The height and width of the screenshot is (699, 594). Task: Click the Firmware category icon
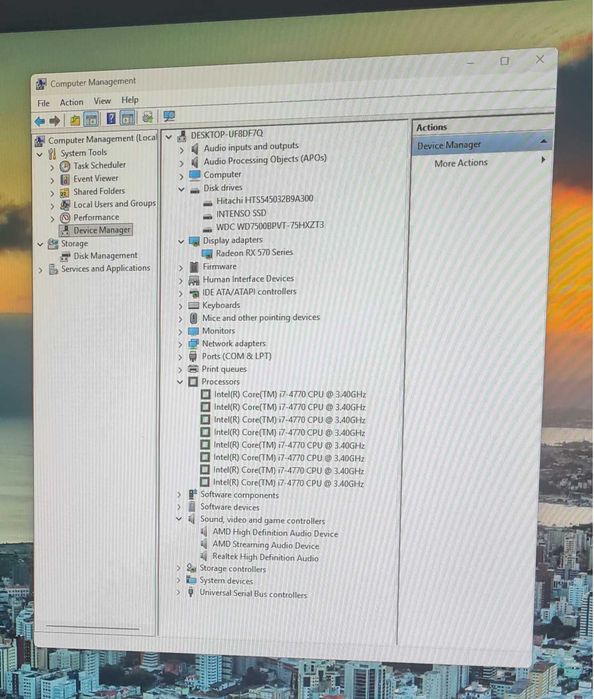tap(194, 267)
